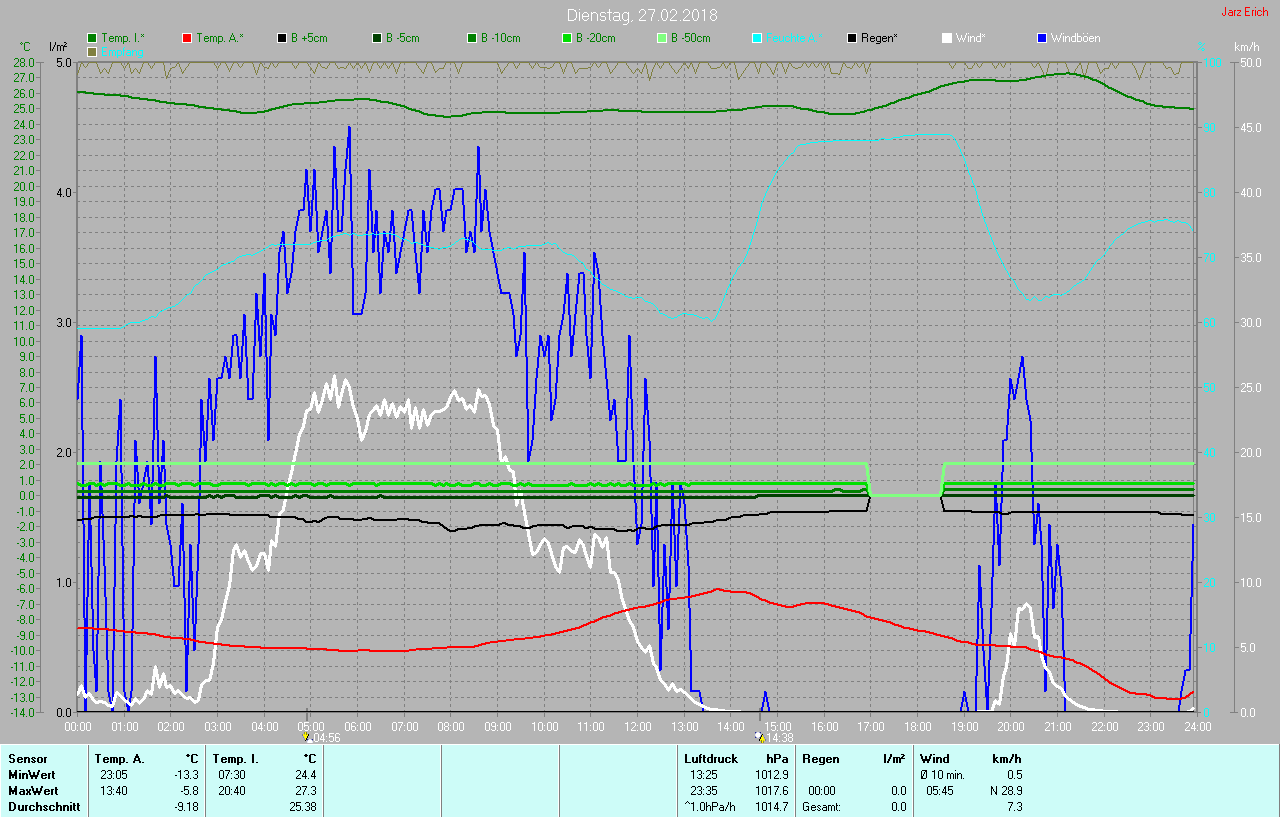Click the Durchschnitt row label
1280x817 pixels.
[x=43, y=807]
